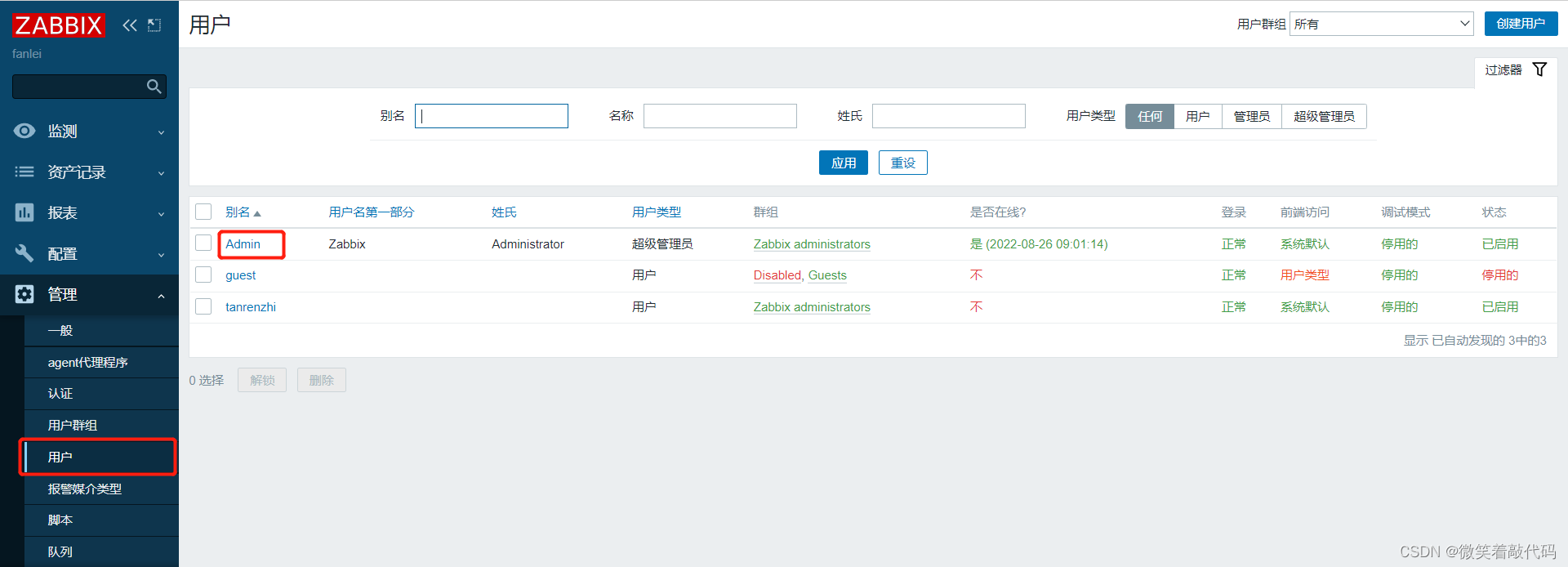Click the filter funnel icon
Image resolution: width=1568 pixels, height=567 pixels.
(x=1539, y=69)
